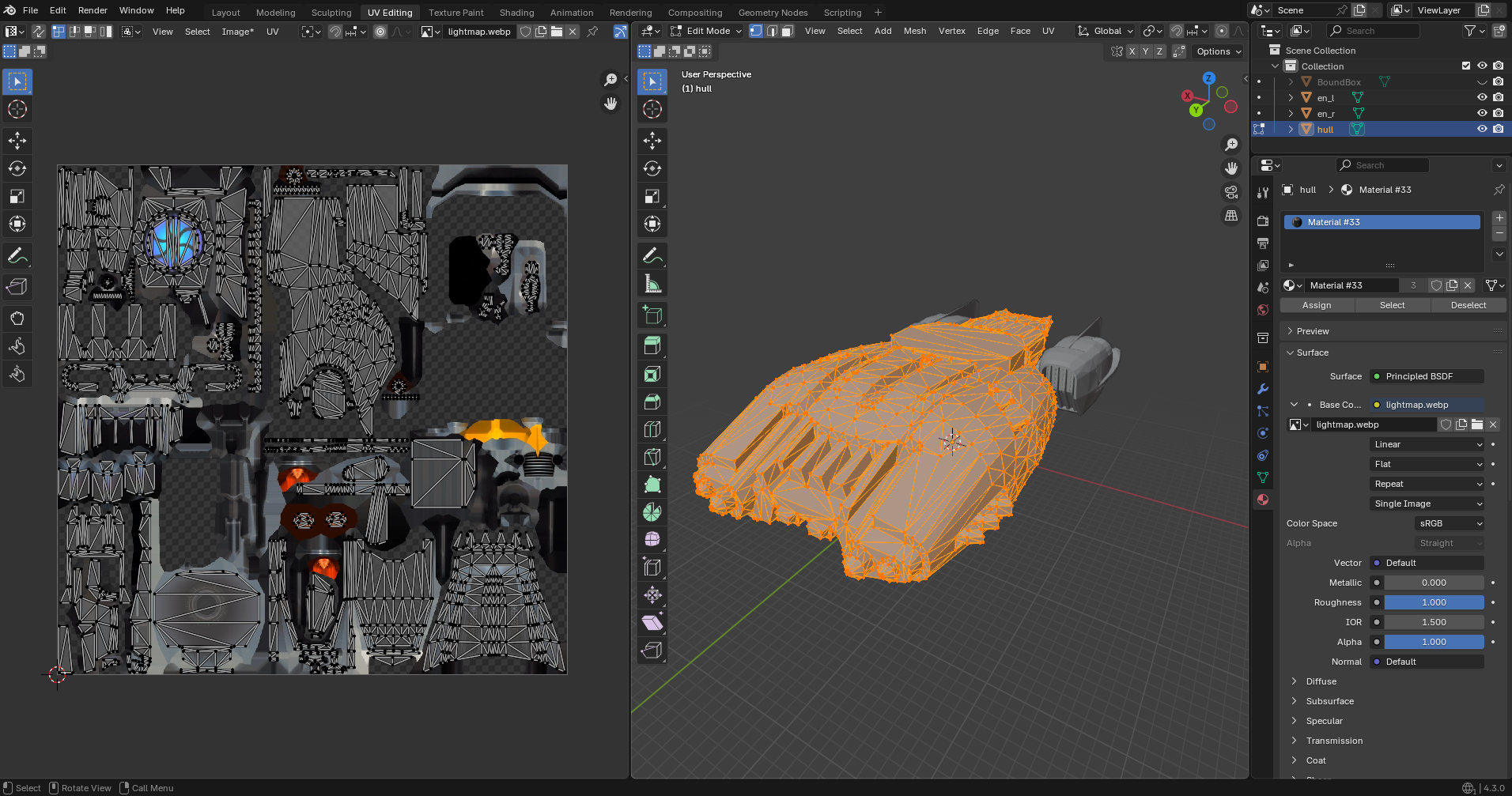Select the Annotate tool in UV editor
This screenshot has width=1512, height=796.
pos(17,256)
